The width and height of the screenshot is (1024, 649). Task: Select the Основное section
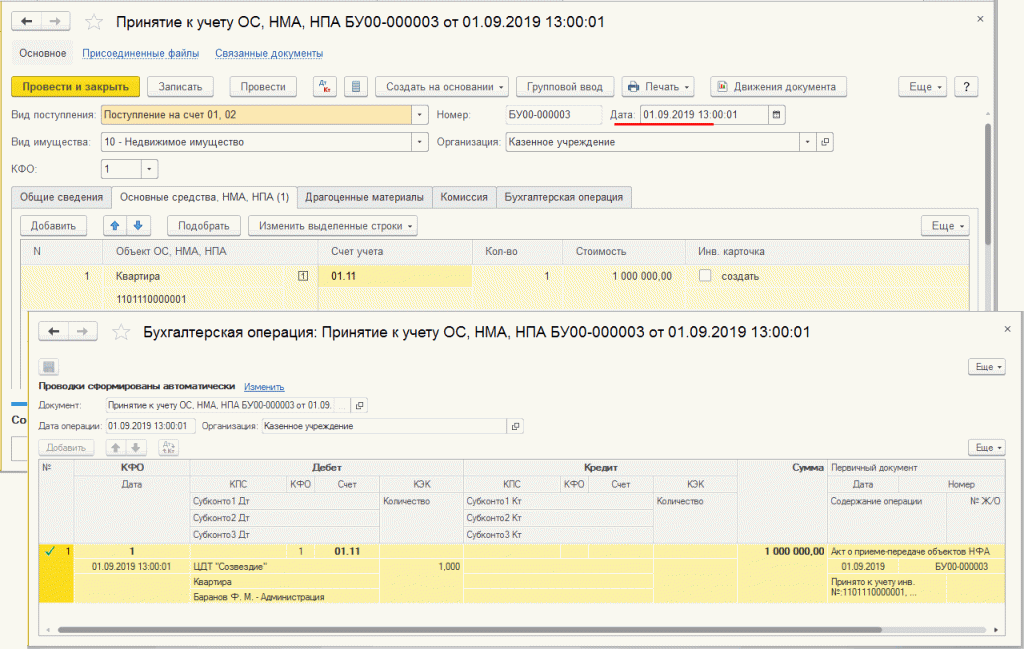pos(42,54)
